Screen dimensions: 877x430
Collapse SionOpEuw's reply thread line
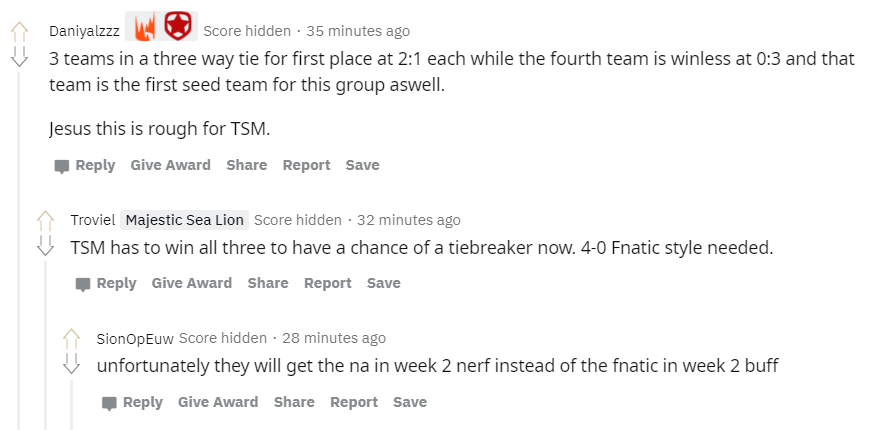pos(71,405)
